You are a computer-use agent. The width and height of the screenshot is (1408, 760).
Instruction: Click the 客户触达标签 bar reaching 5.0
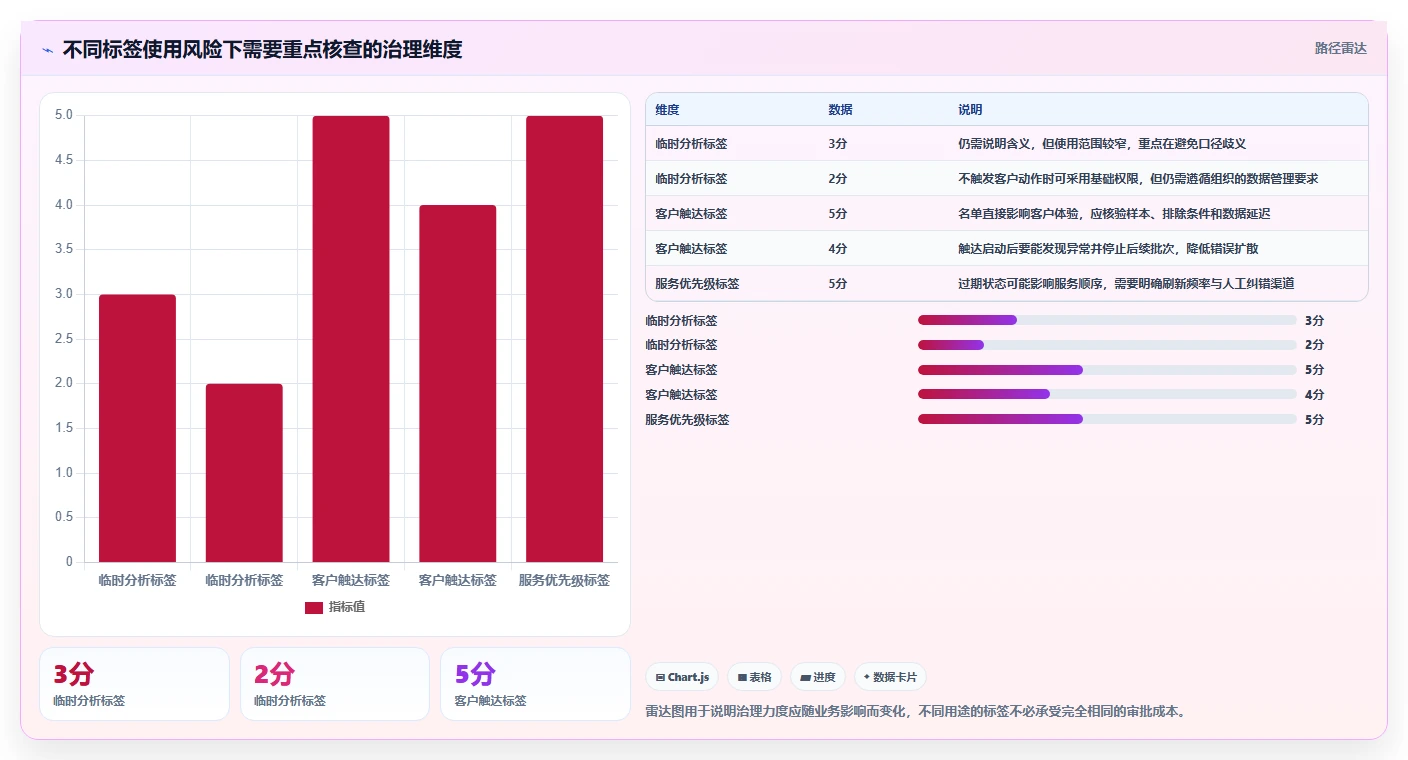351,339
